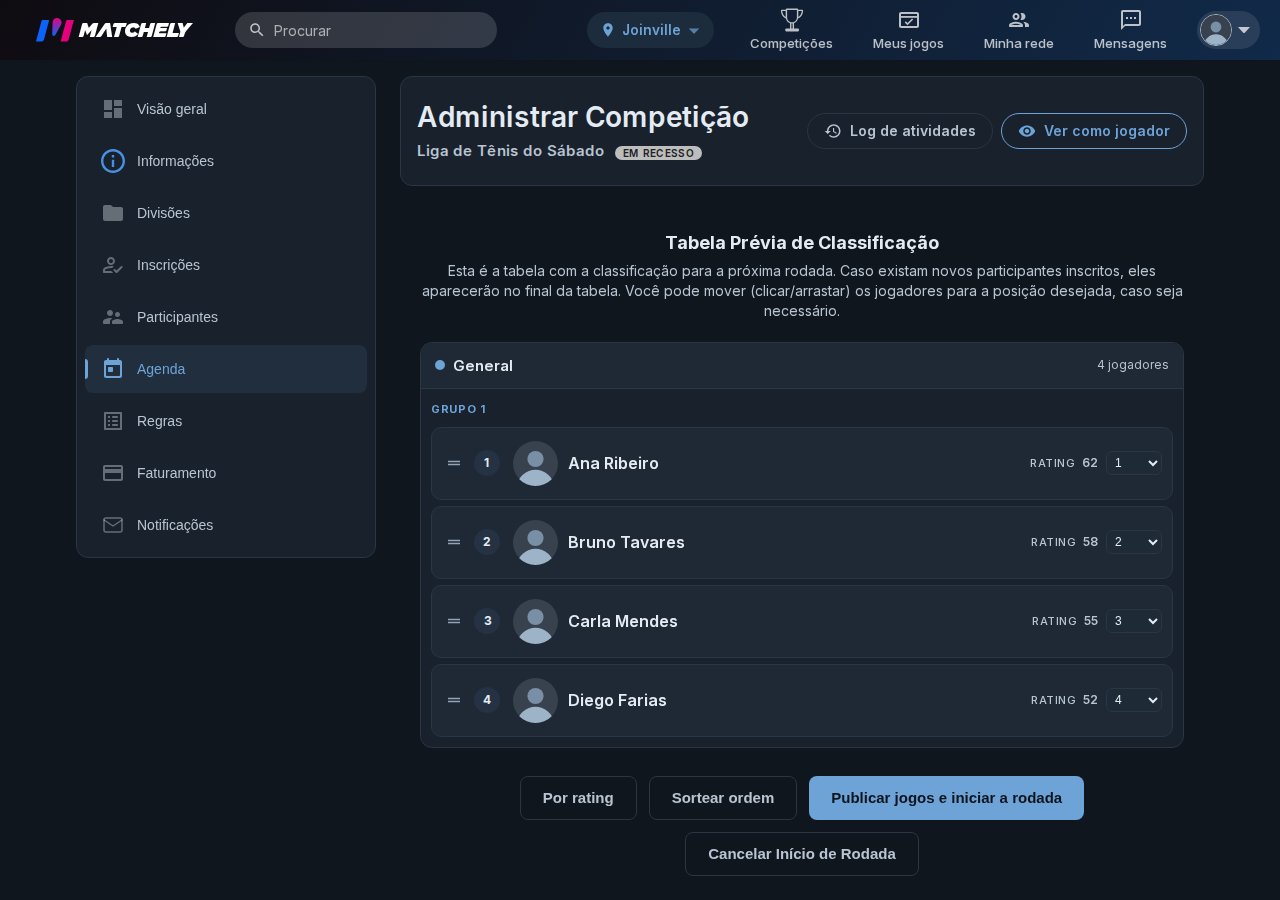This screenshot has height=900, width=1280.
Task: Click Publicar jogos e iniciar a rodada
Action: coord(946,798)
